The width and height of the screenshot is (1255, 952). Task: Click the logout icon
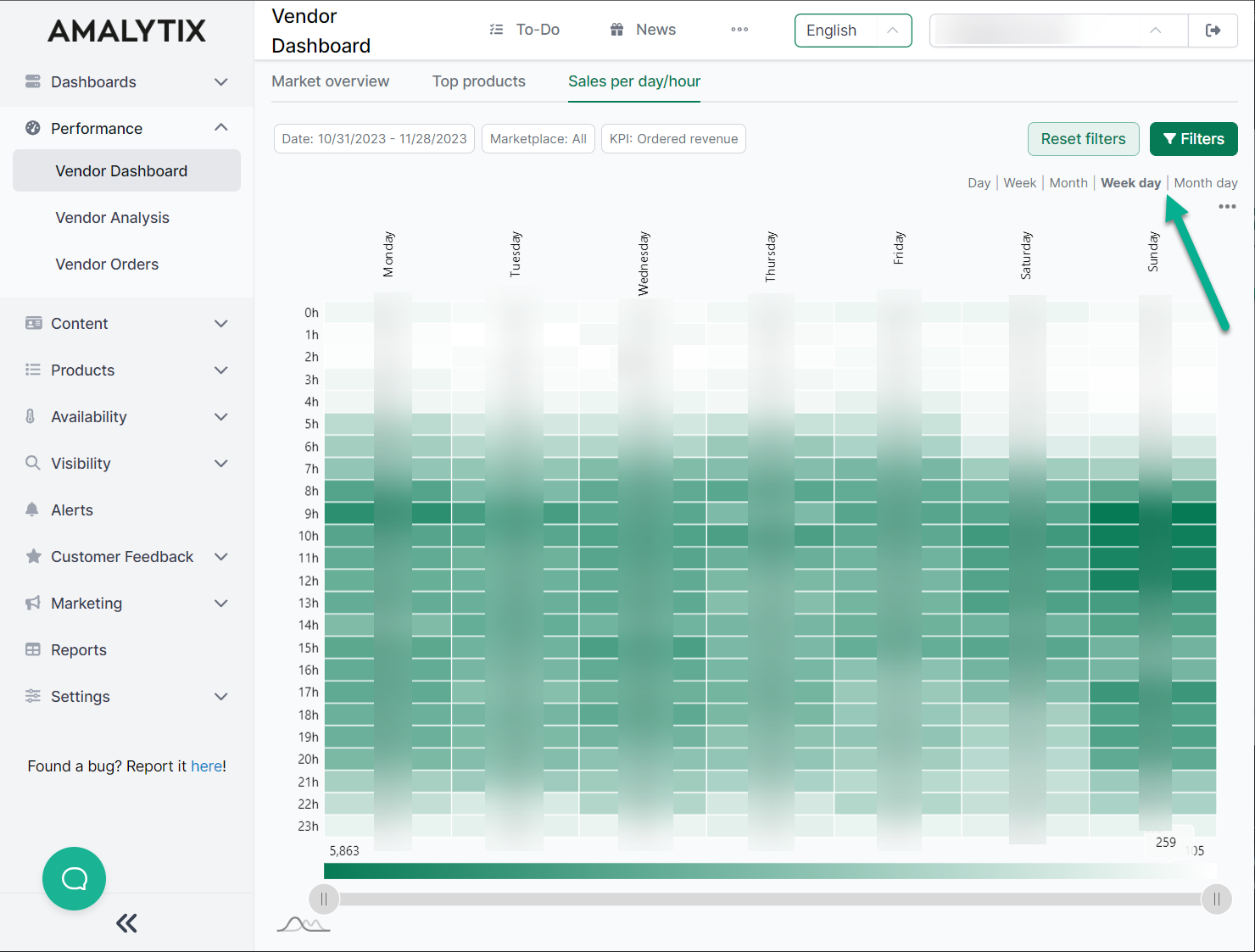(1213, 31)
